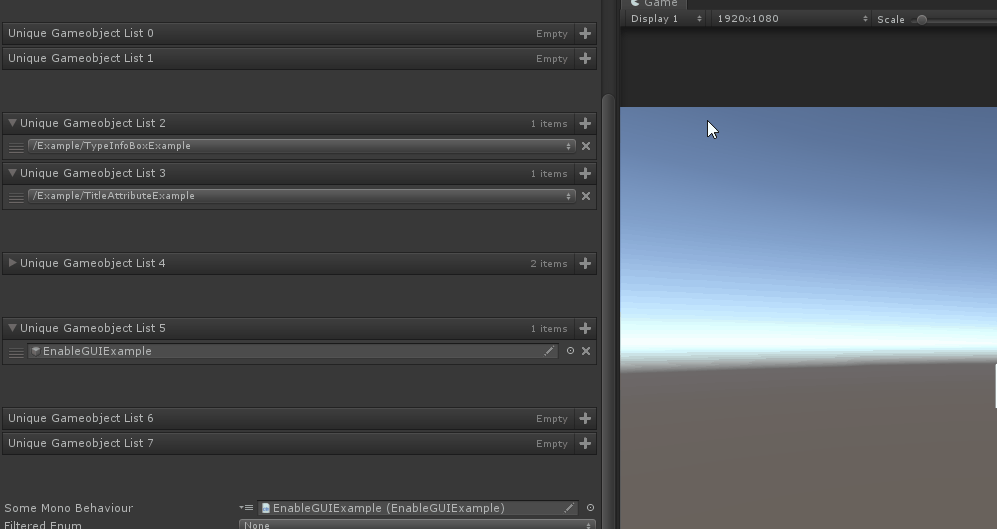Open /Example/TitleAttributeExample dropdown

click(301, 196)
